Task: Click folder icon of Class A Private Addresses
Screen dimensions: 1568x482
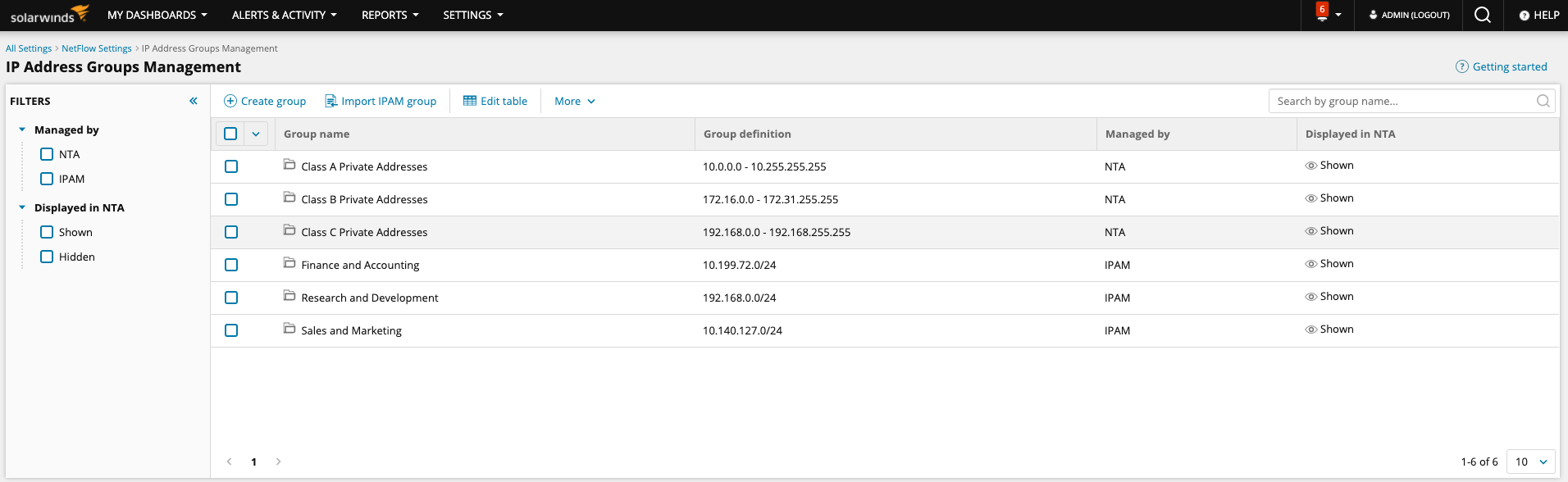Action: 289,165
